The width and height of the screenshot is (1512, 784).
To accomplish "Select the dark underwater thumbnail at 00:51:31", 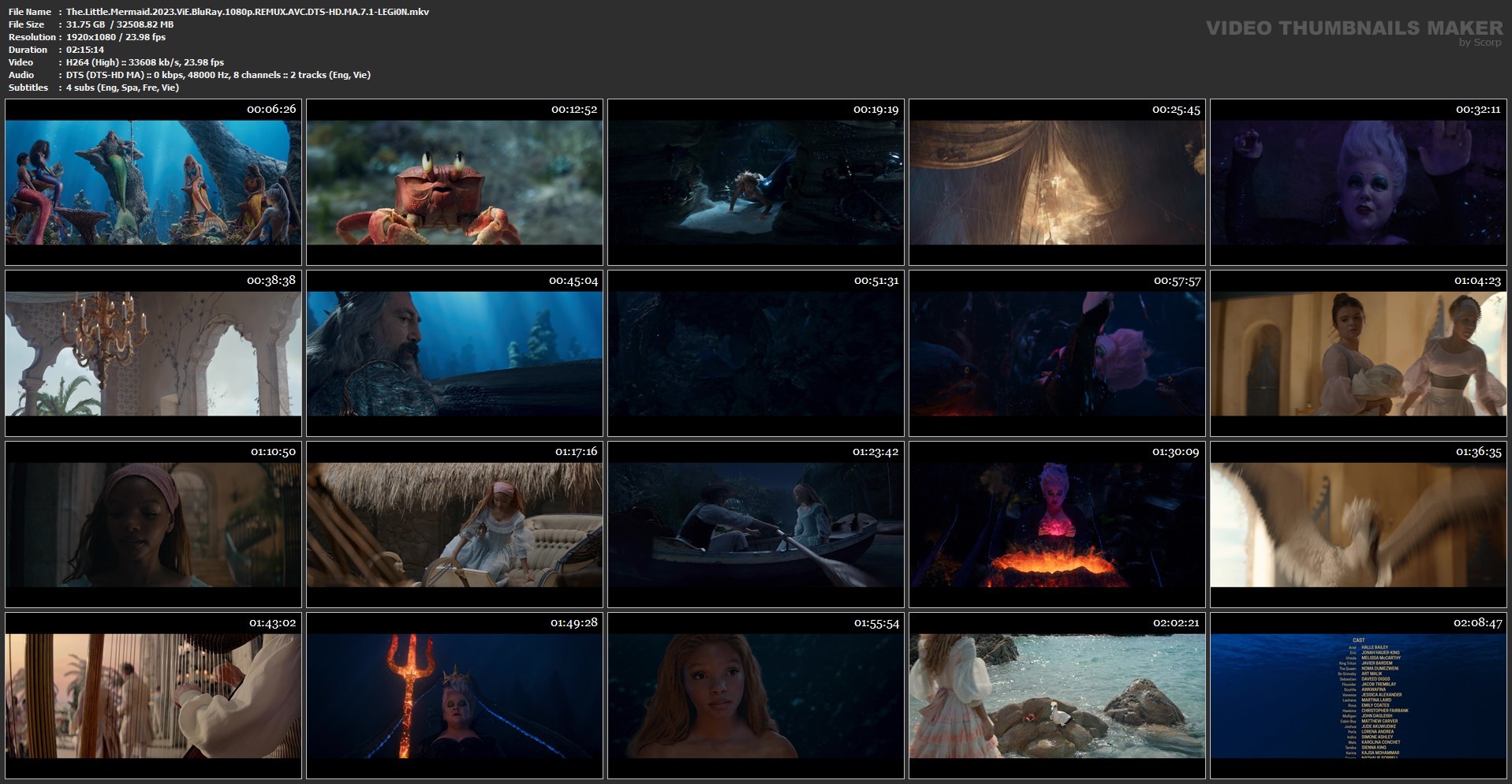I will (x=756, y=353).
